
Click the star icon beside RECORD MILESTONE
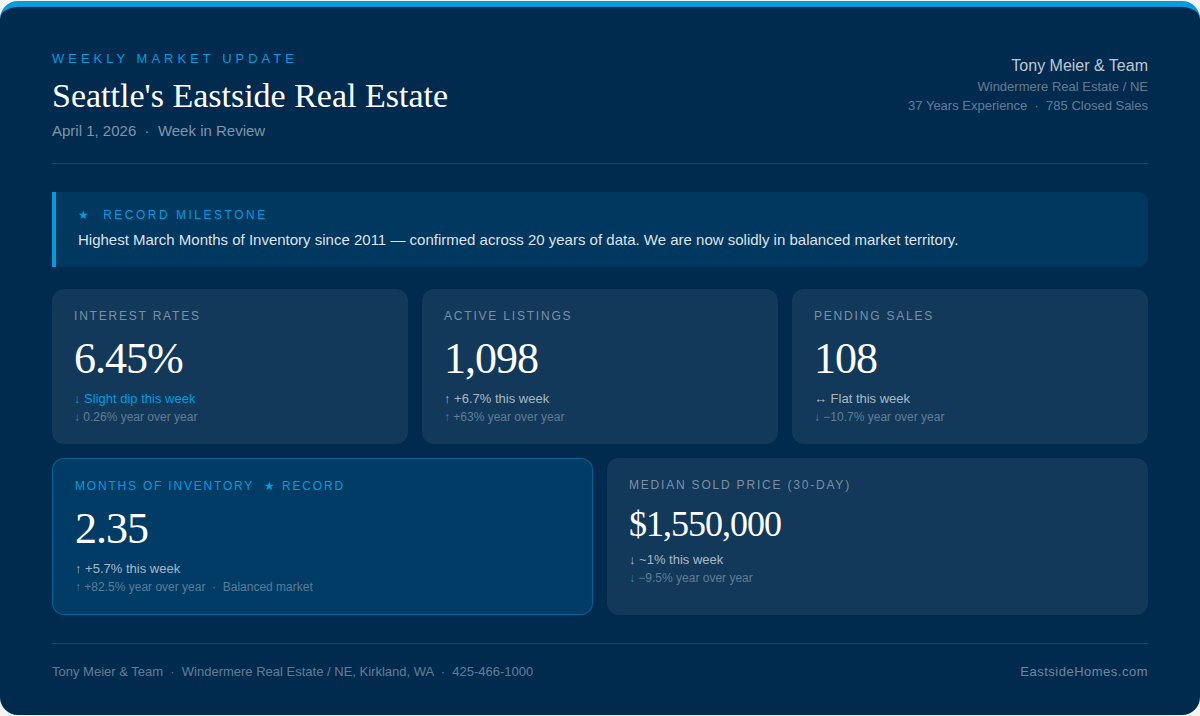(x=84, y=215)
